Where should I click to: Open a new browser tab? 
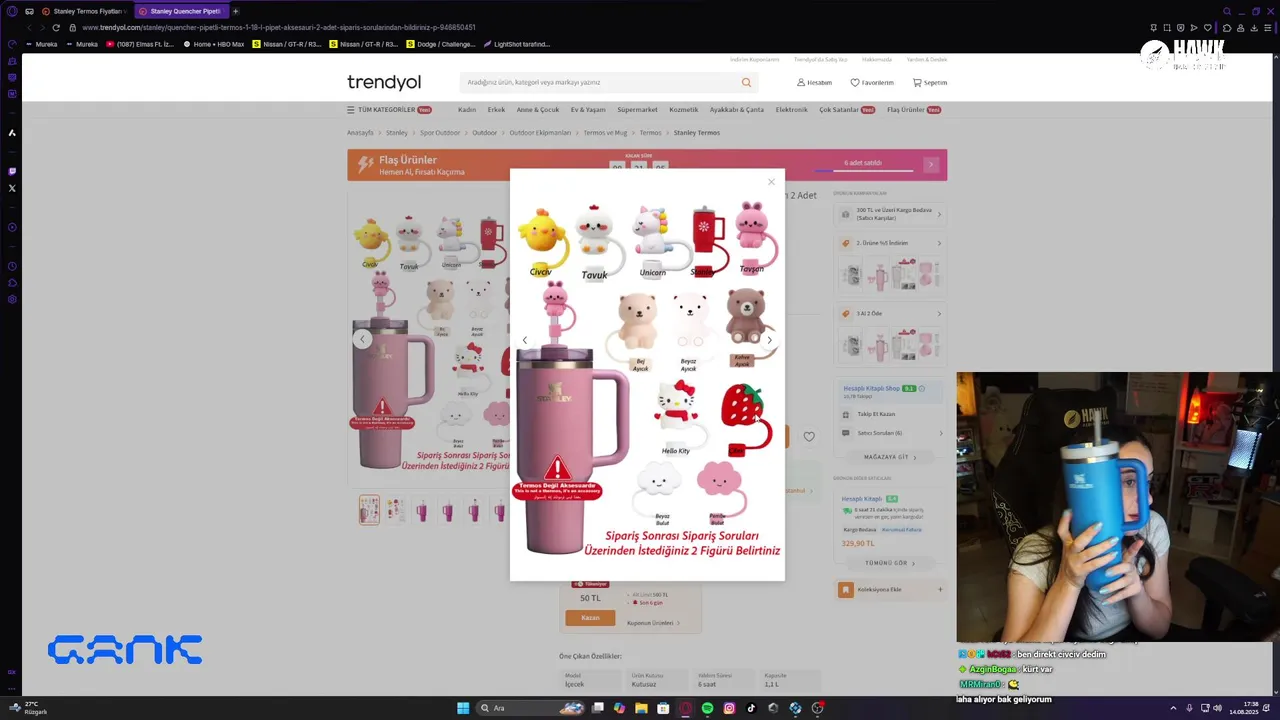pyautogui.click(x=237, y=11)
